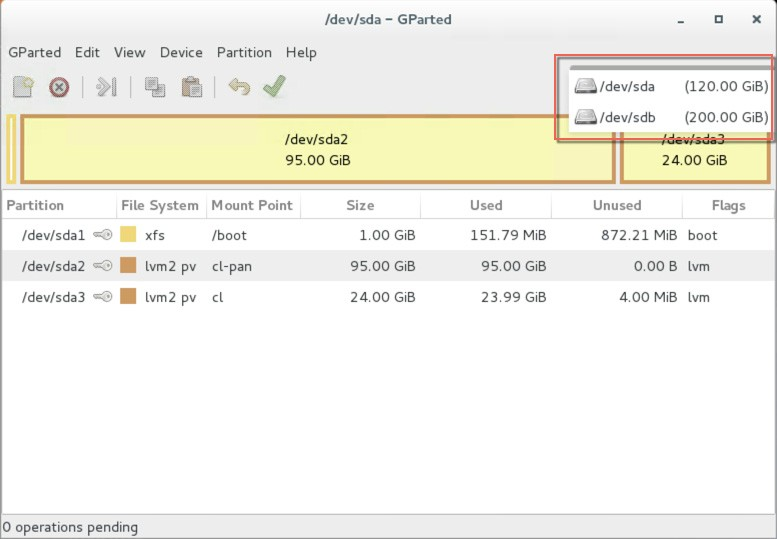Select the /dev/sda3 partition row
The height and width of the screenshot is (539, 777).
click(x=300, y=297)
